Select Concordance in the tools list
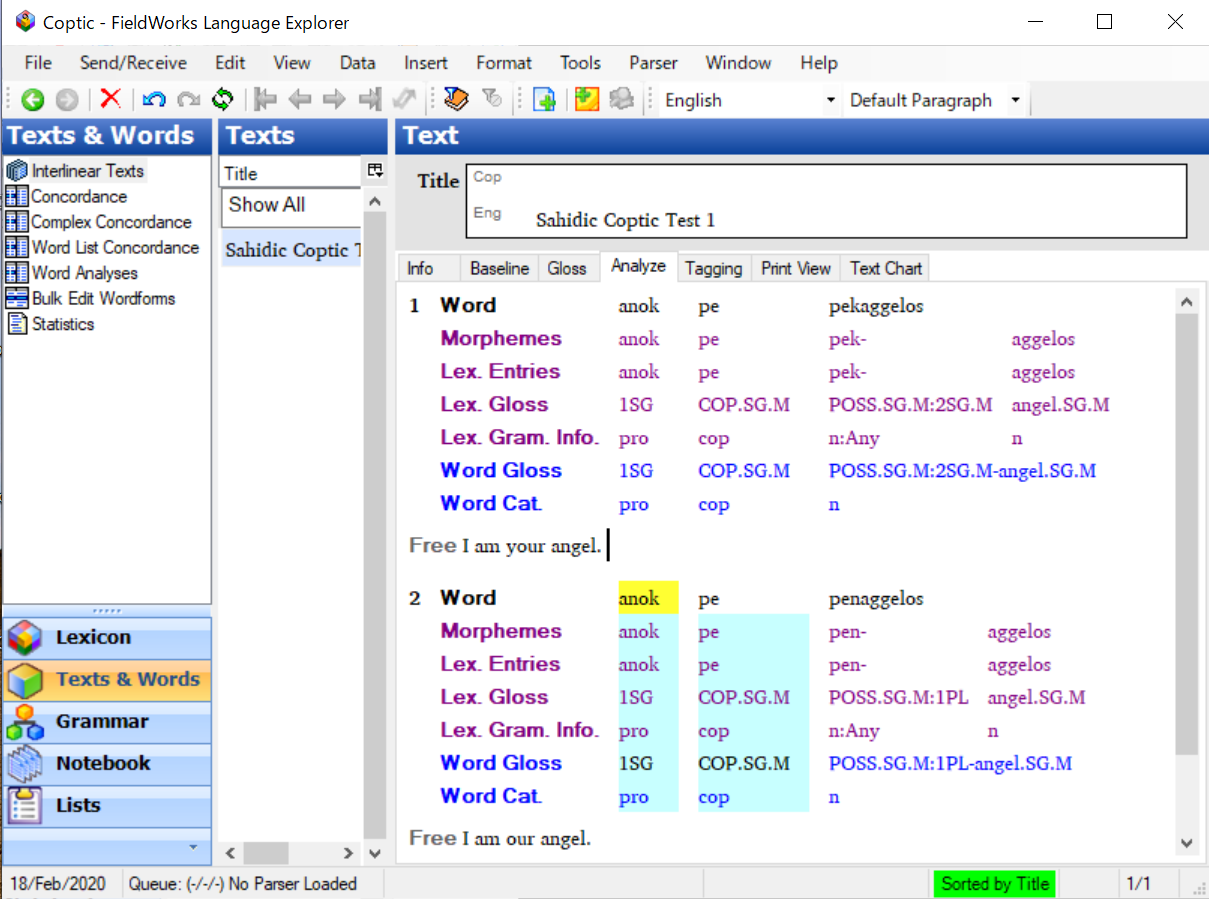This screenshot has height=899, width=1209. (78, 197)
